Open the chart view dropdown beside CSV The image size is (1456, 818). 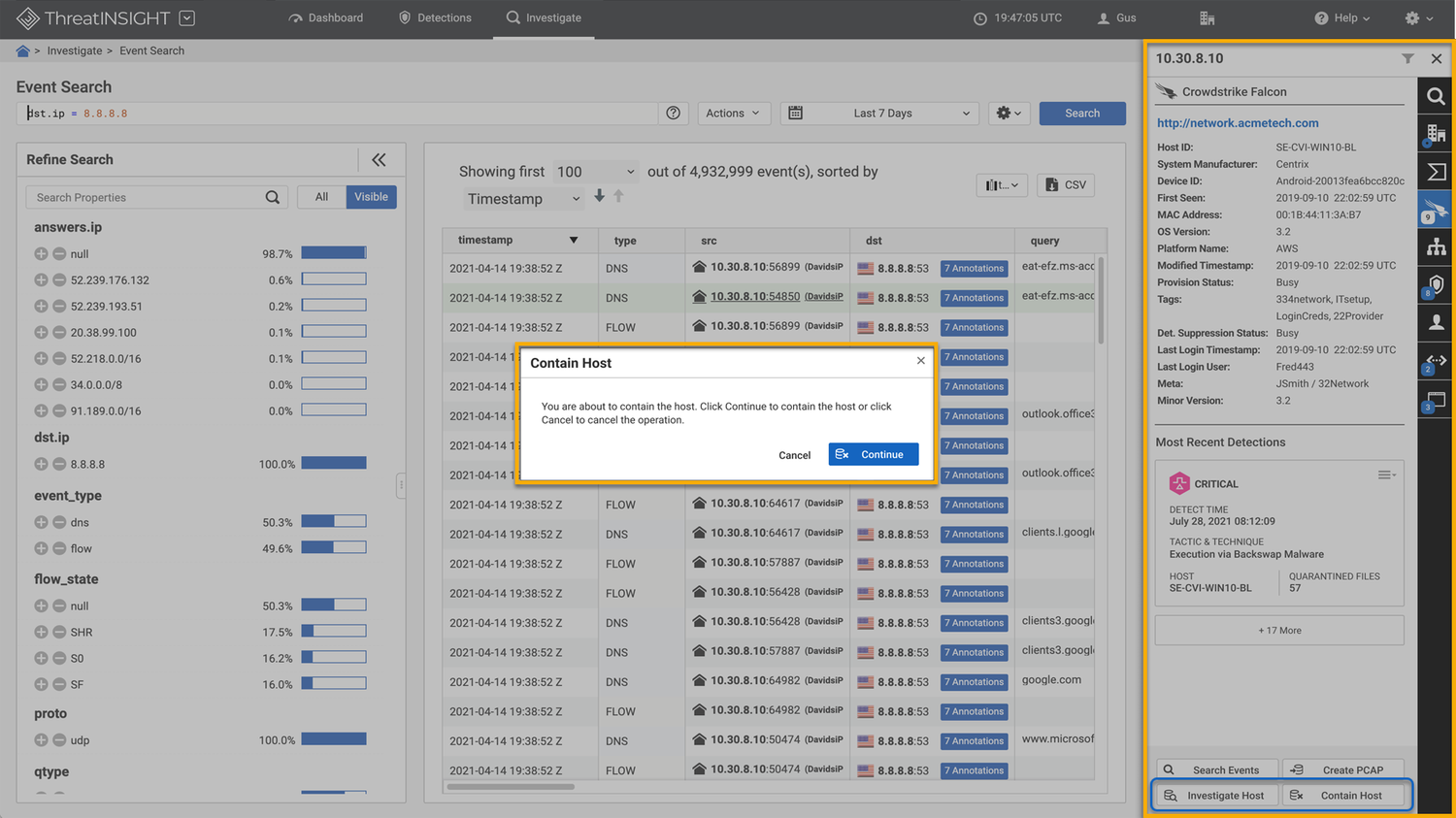[1002, 184]
